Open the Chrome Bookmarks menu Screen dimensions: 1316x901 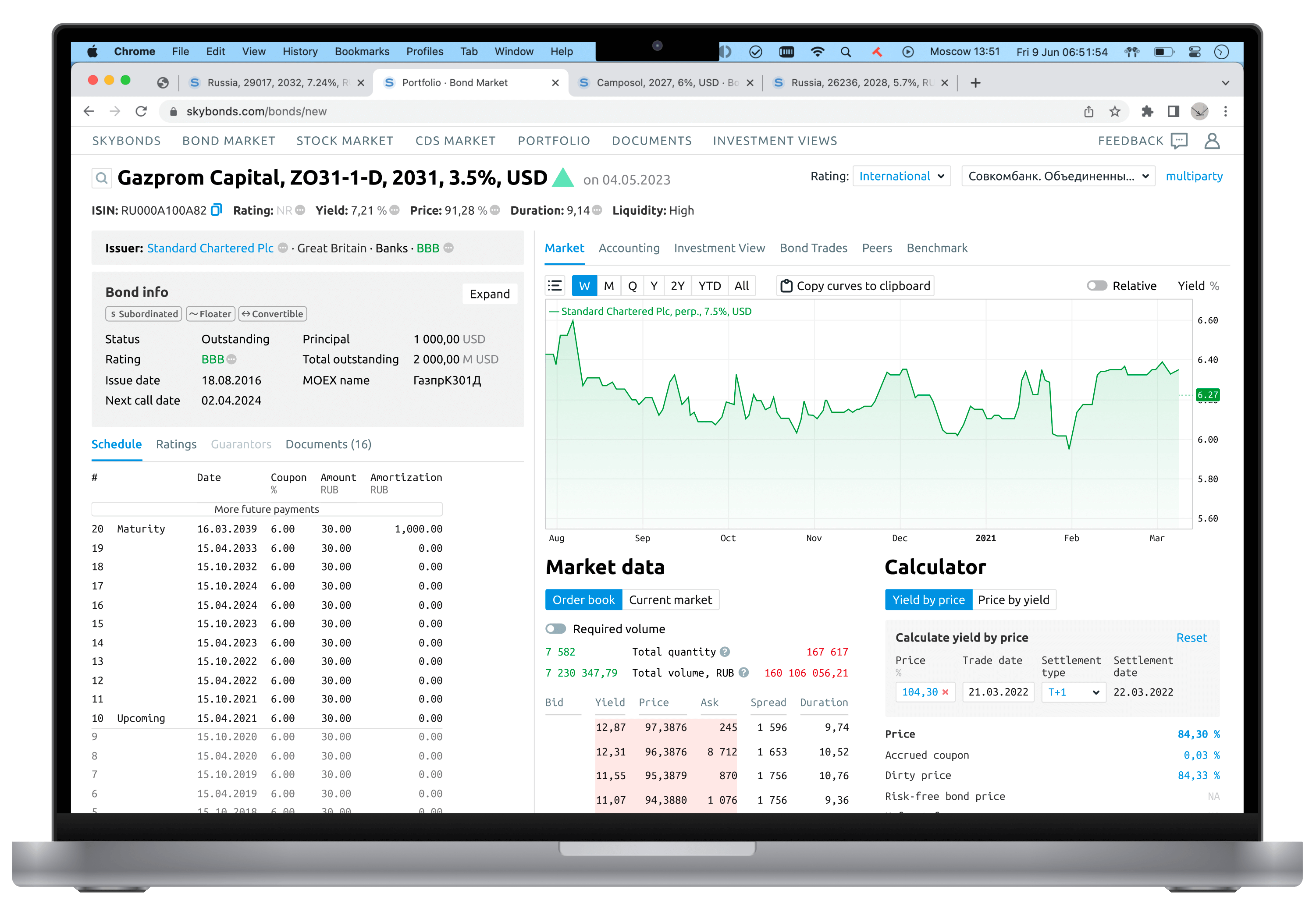point(362,52)
